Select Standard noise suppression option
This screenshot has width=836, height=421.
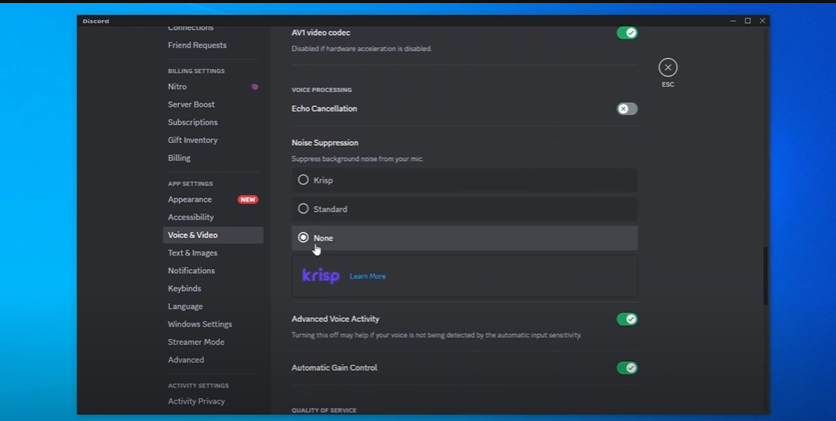tap(464, 209)
